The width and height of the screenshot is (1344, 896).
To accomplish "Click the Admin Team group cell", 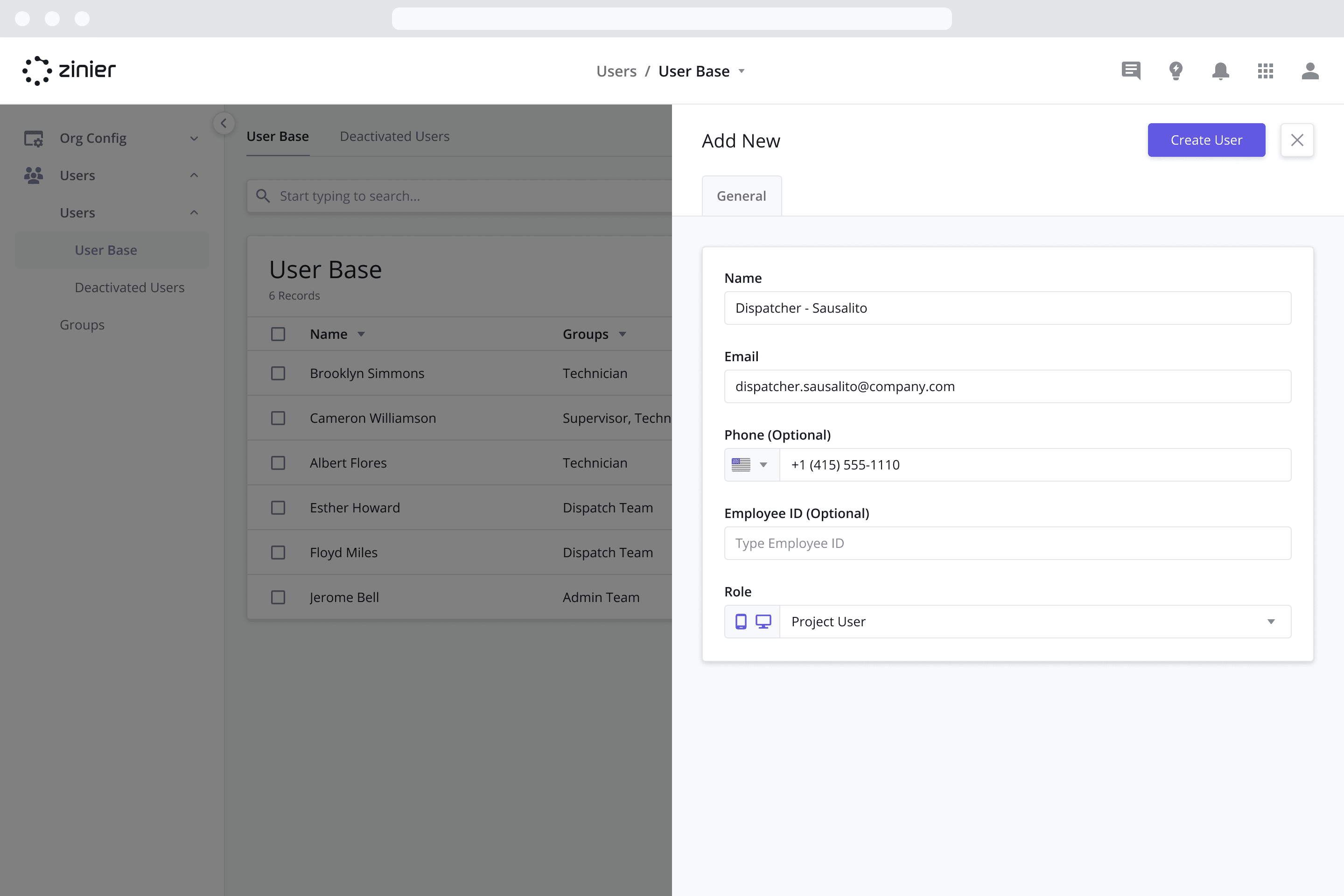I will click(x=601, y=597).
